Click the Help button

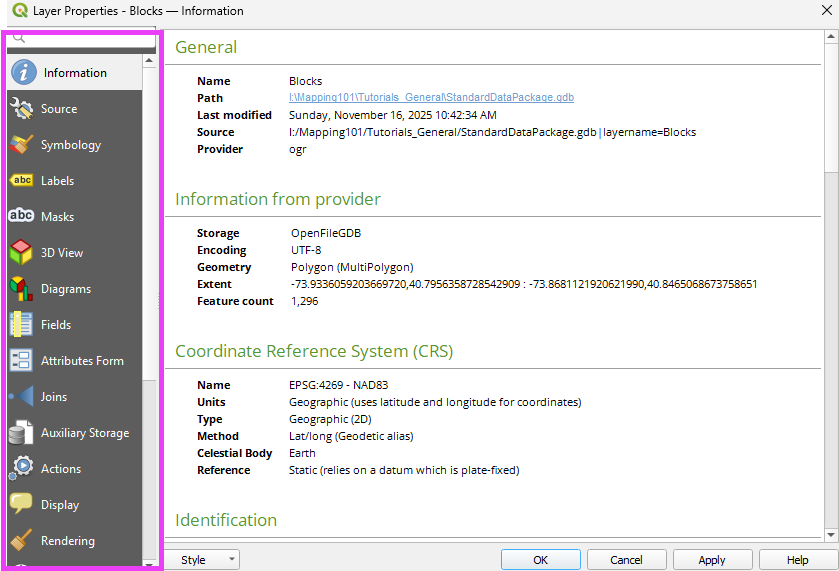pos(798,560)
